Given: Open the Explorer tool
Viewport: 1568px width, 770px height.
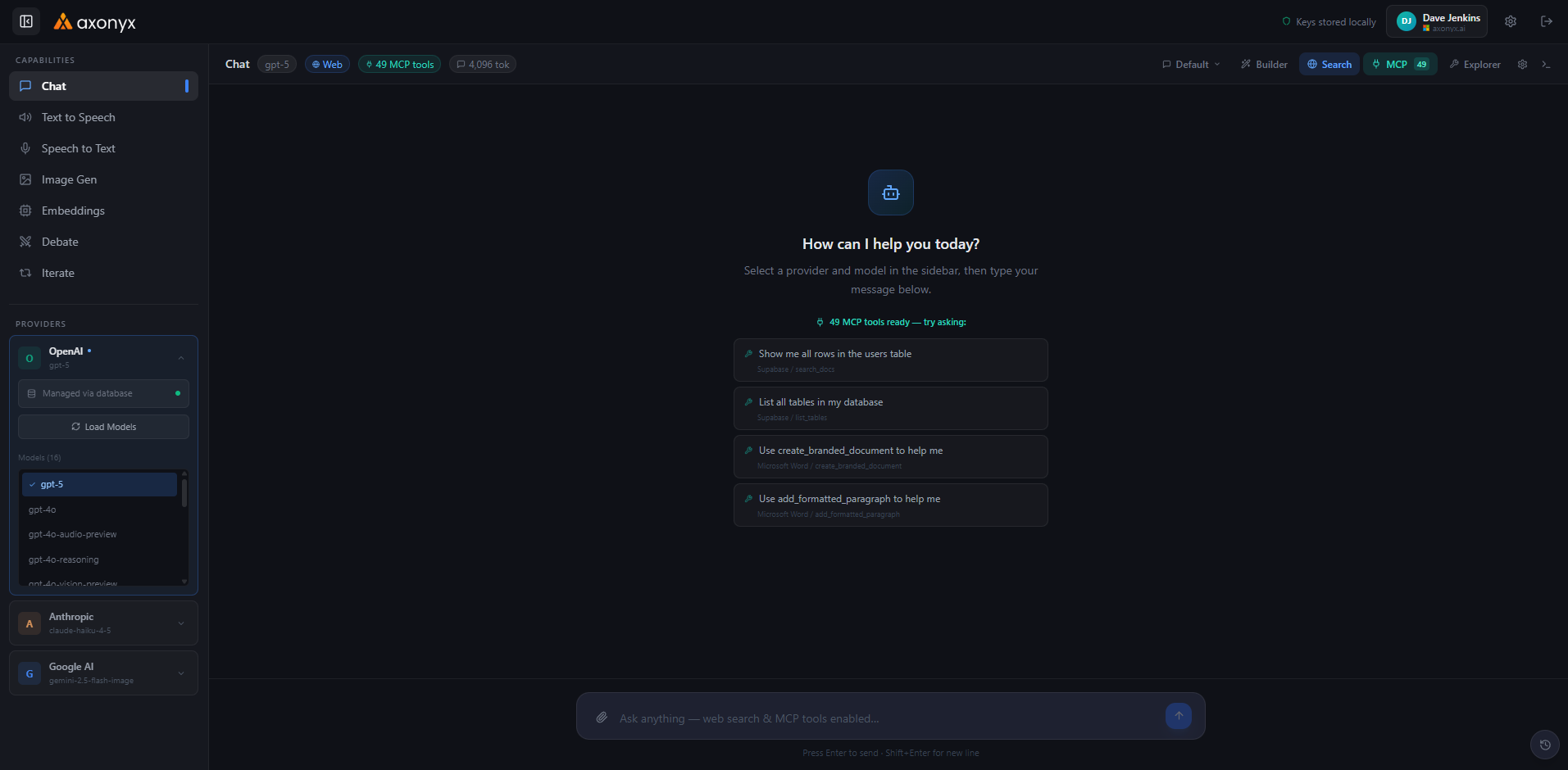Looking at the screenshot, I should [1475, 65].
